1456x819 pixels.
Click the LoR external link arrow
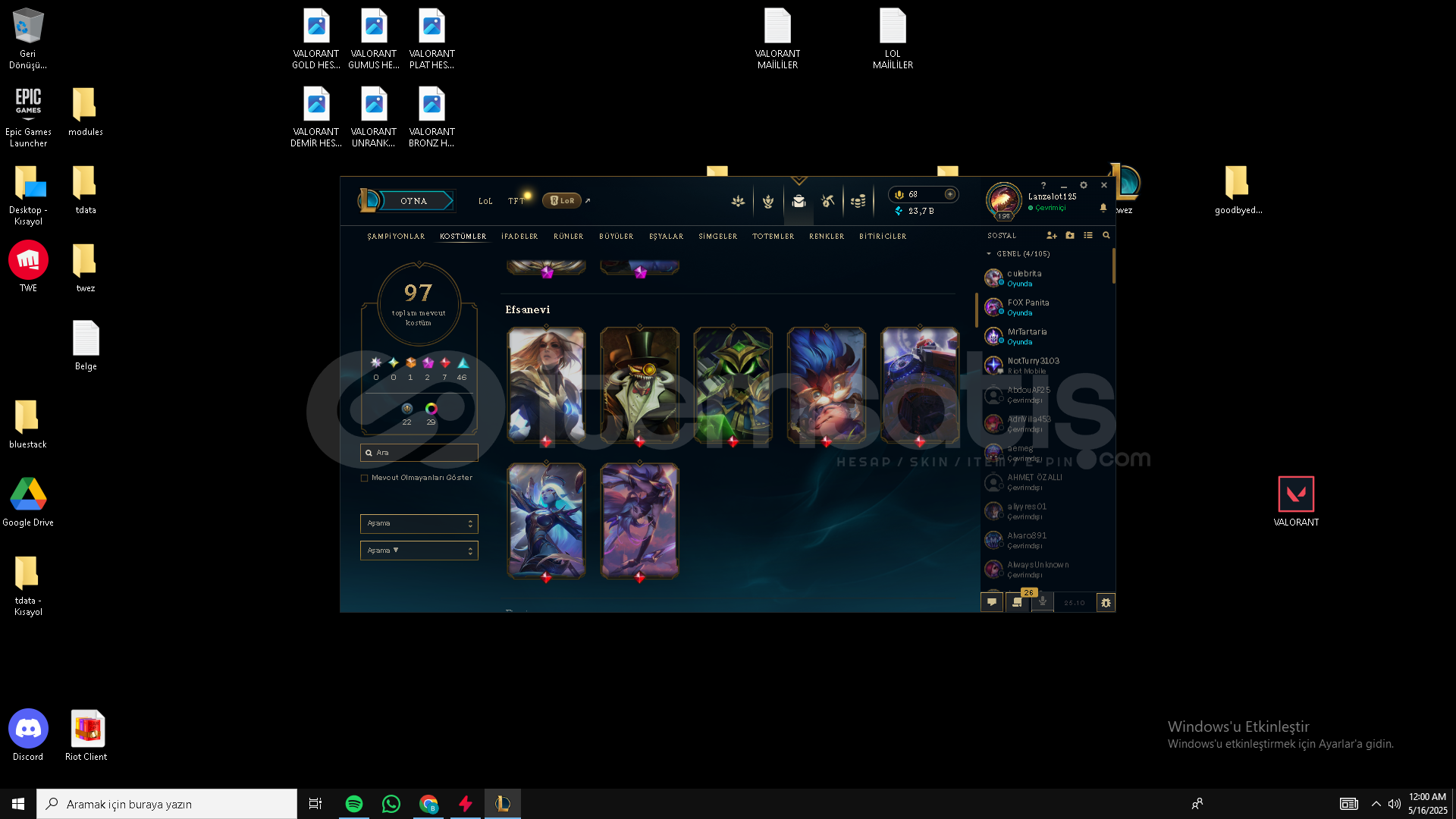tap(588, 201)
